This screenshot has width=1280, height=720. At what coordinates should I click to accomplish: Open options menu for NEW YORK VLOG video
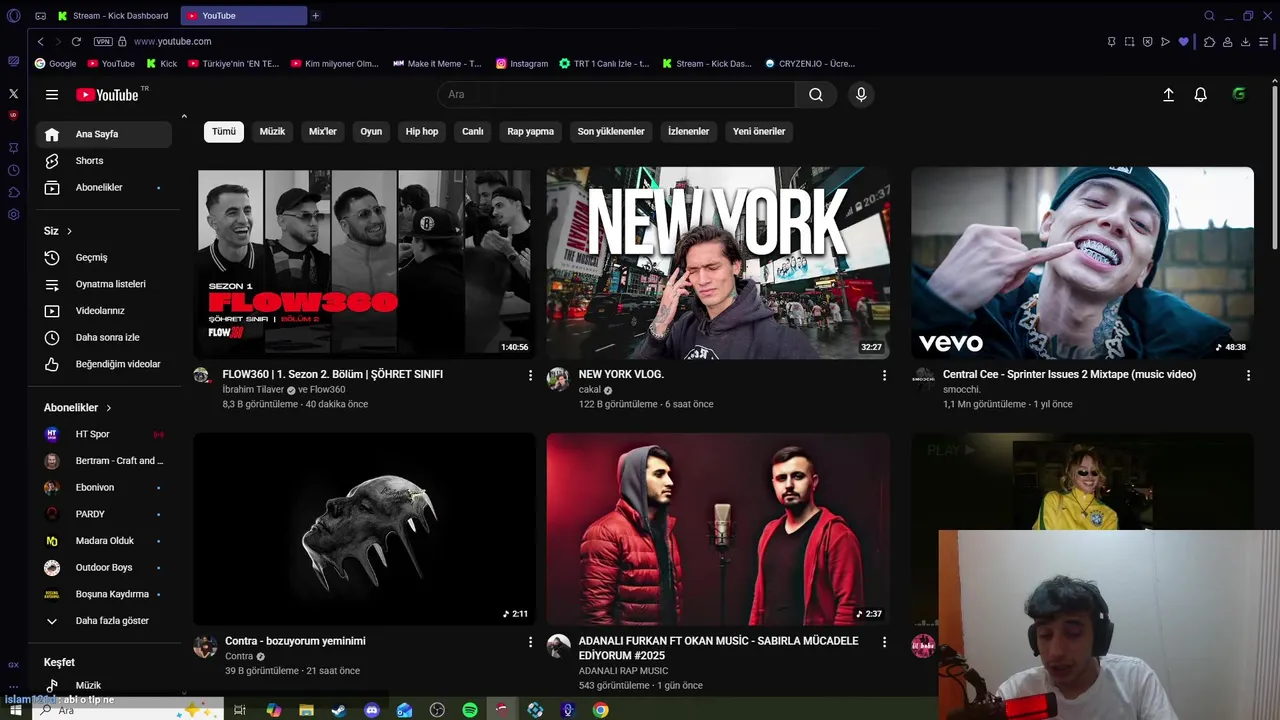click(884, 375)
